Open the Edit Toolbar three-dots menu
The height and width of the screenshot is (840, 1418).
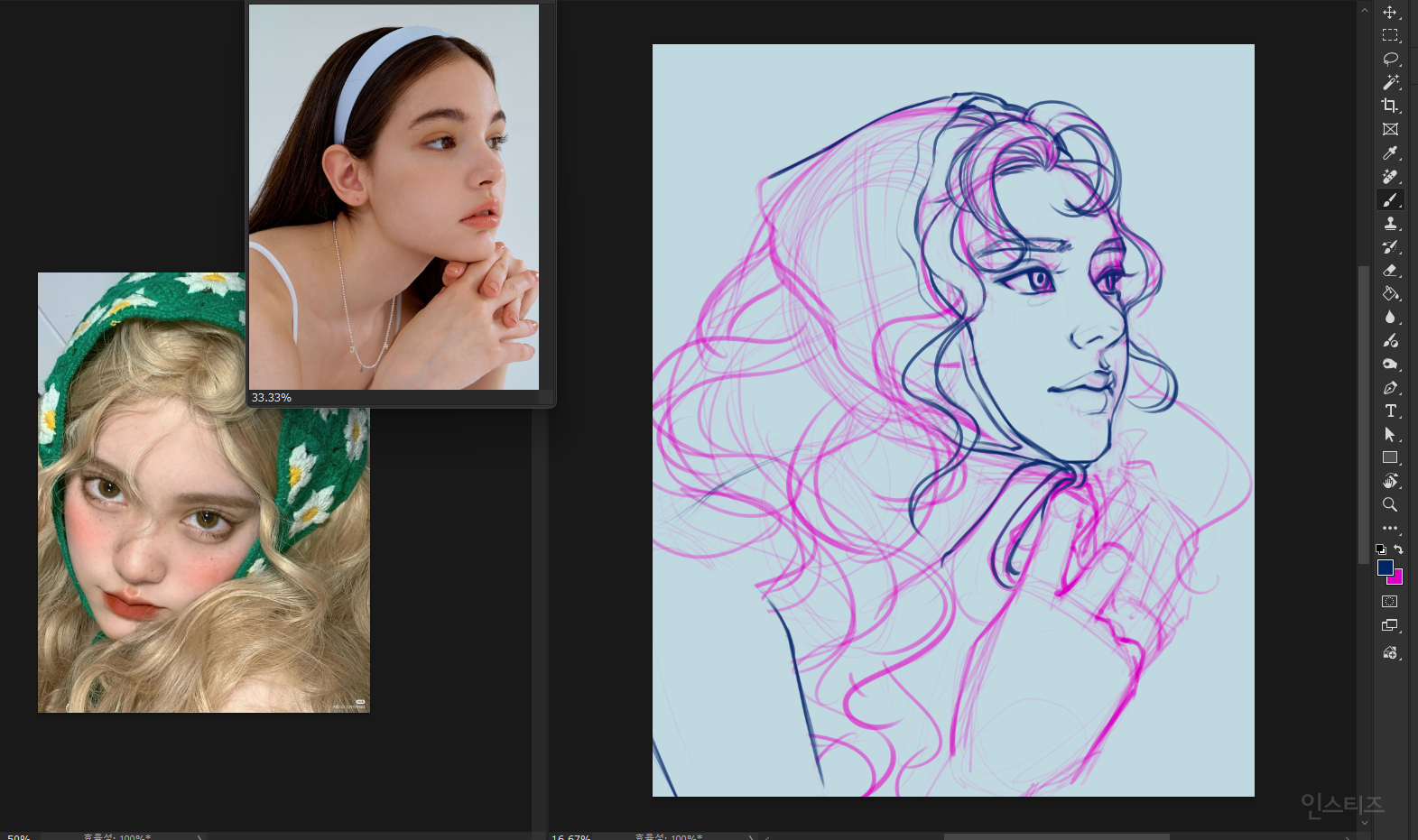(1390, 528)
